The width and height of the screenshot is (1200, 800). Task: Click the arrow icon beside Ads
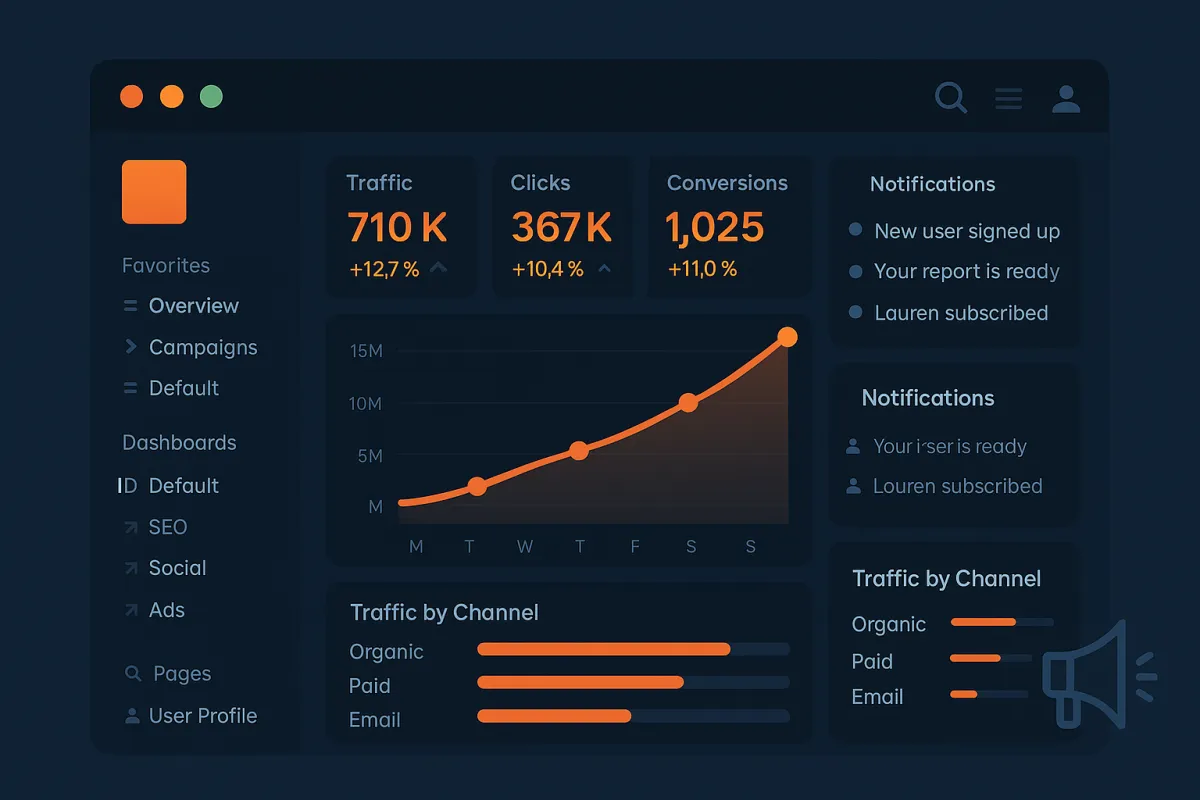(130, 610)
